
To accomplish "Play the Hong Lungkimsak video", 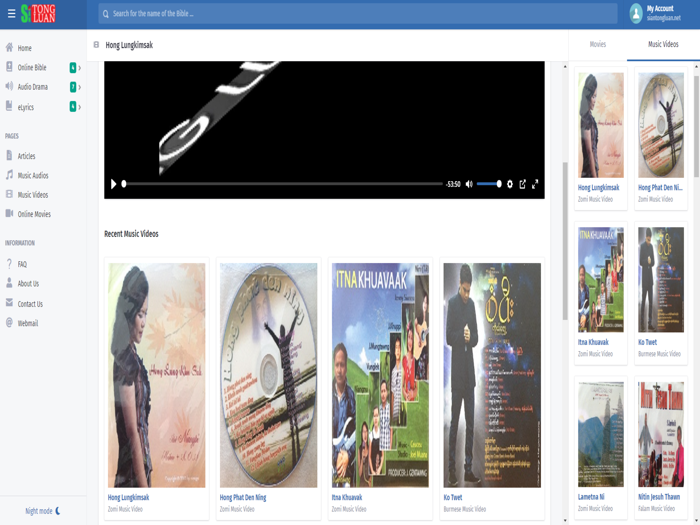I will tap(113, 184).
